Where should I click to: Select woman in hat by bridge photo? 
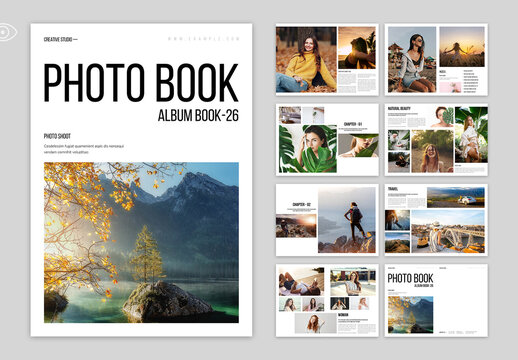[448, 231]
